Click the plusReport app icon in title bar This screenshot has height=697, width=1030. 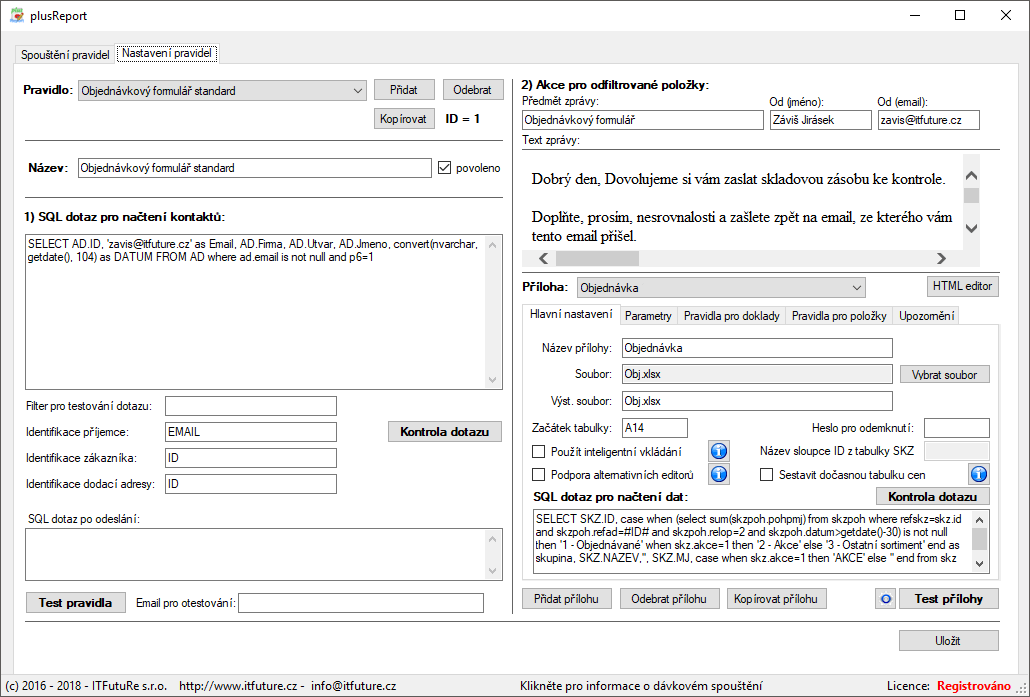[x=16, y=15]
